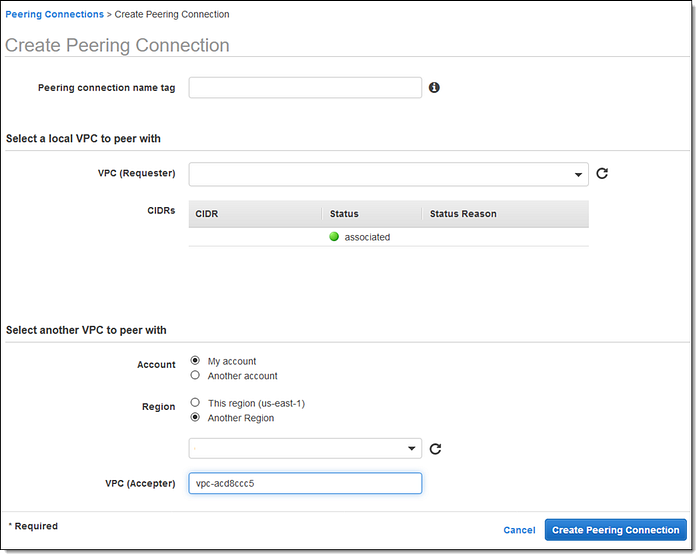
Task: Click the associated status table row
Action: (388, 237)
